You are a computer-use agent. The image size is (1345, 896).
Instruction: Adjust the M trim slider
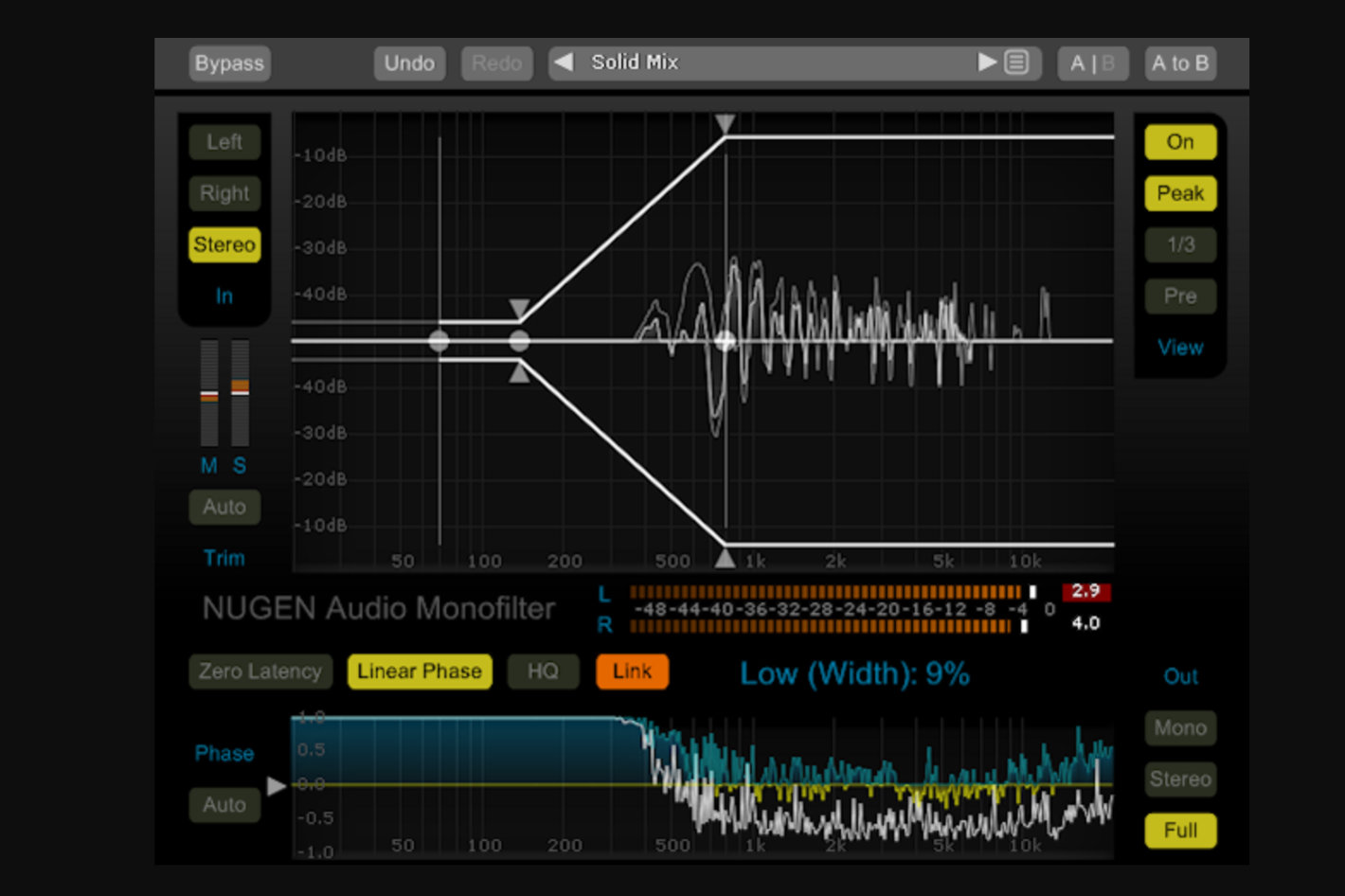[x=209, y=393]
